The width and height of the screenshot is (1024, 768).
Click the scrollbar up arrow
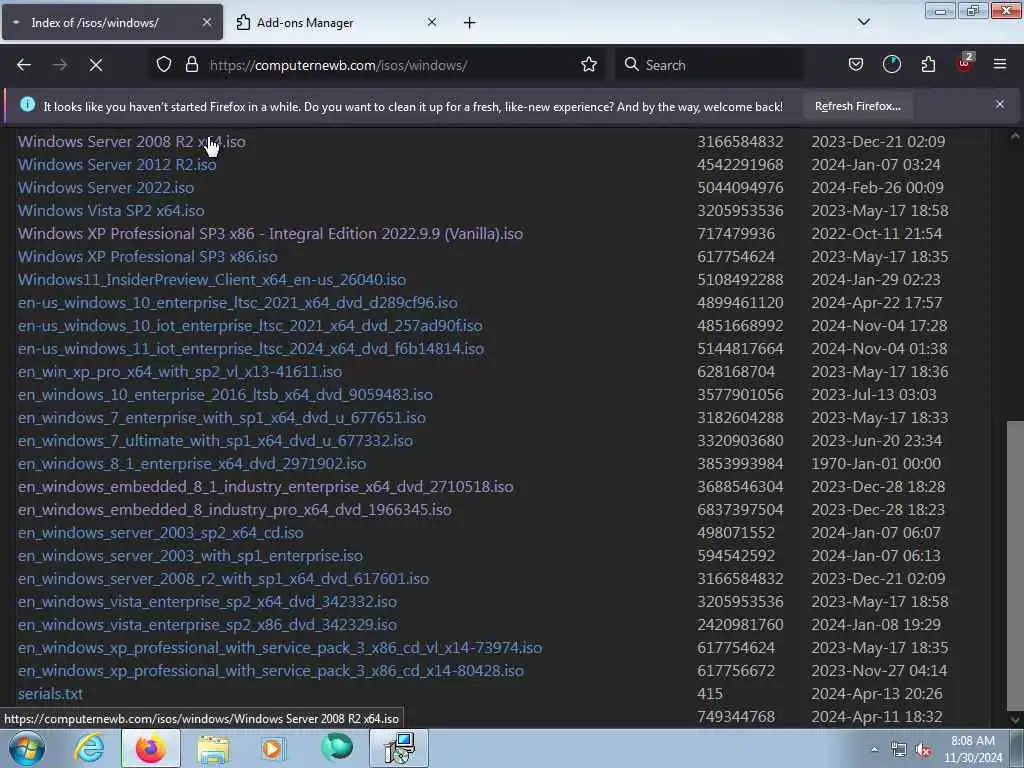pyautogui.click(x=1015, y=136)
